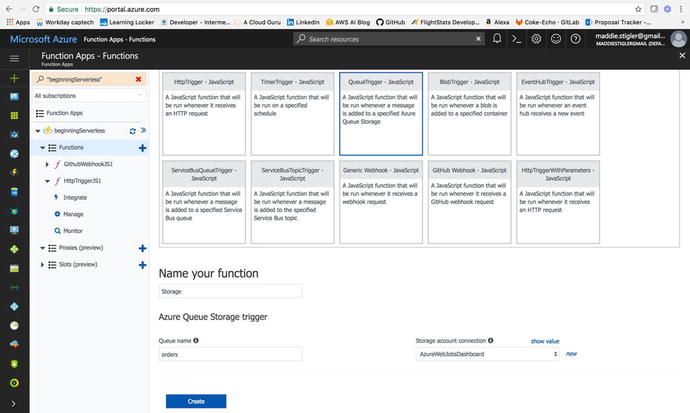This screenshot has height=413, width=690.
Task: Click the green plus to create a resource
Action: click(x=14, y=77)
